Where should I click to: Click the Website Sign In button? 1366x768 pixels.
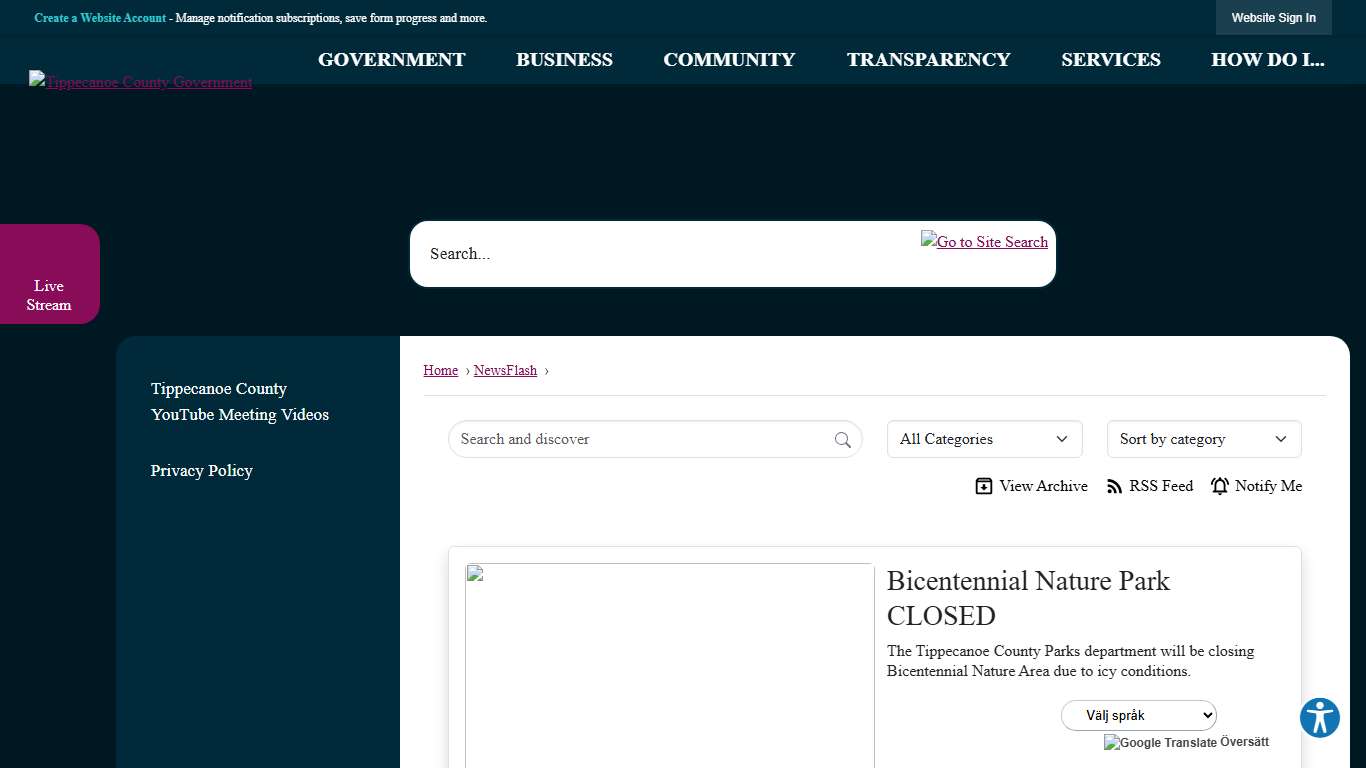[1273, 18]
